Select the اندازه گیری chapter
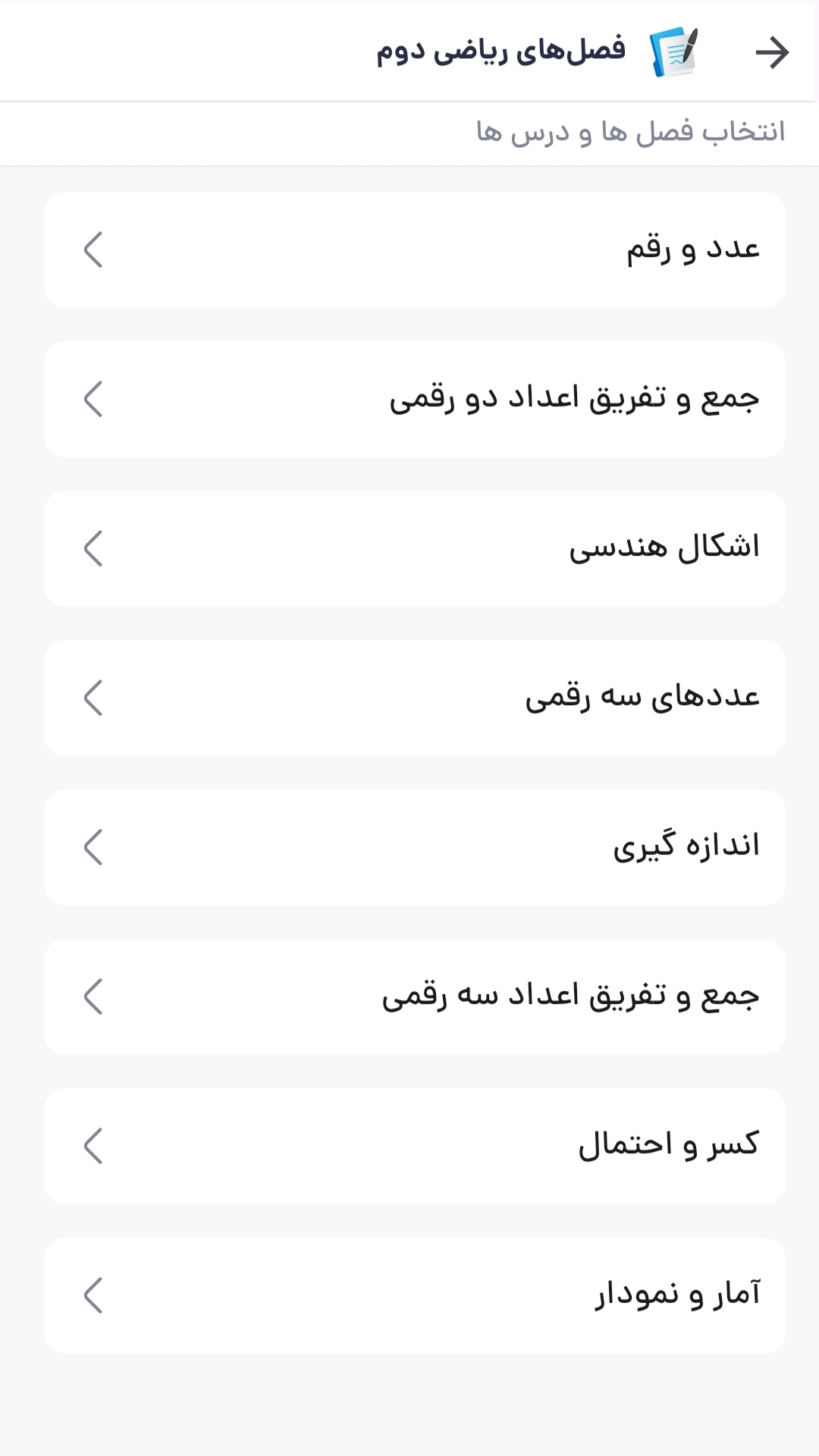Viewport: 819px width, 1456px height. 686,847
